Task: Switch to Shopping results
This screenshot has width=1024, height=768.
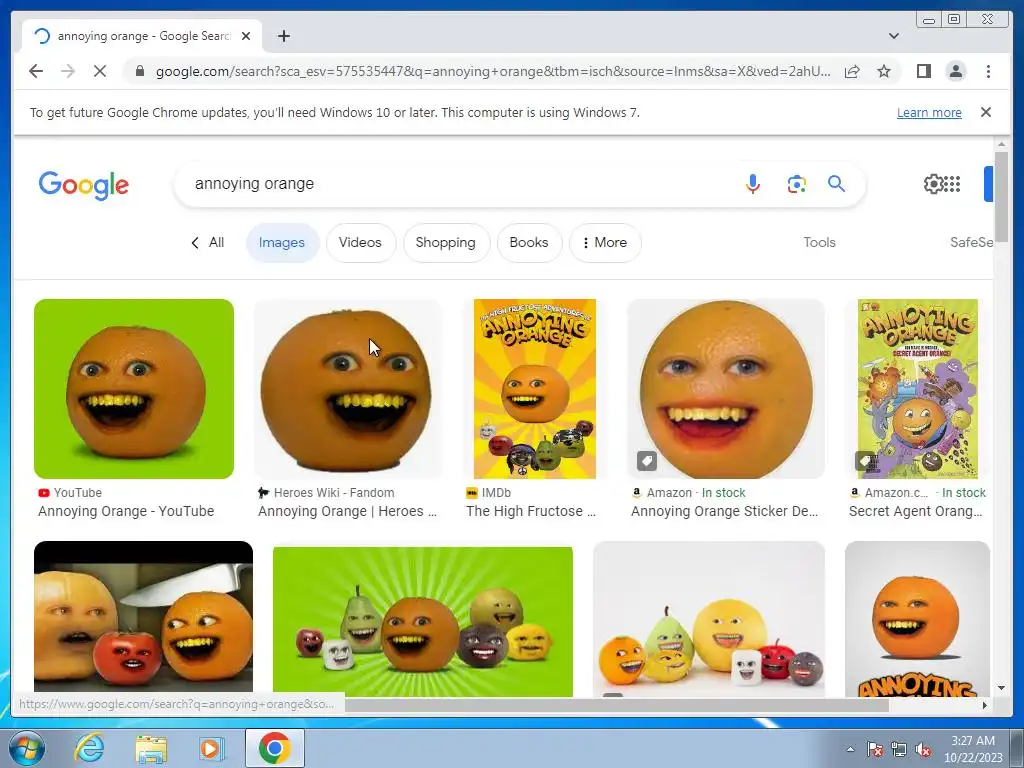Action: pos(445,242)
